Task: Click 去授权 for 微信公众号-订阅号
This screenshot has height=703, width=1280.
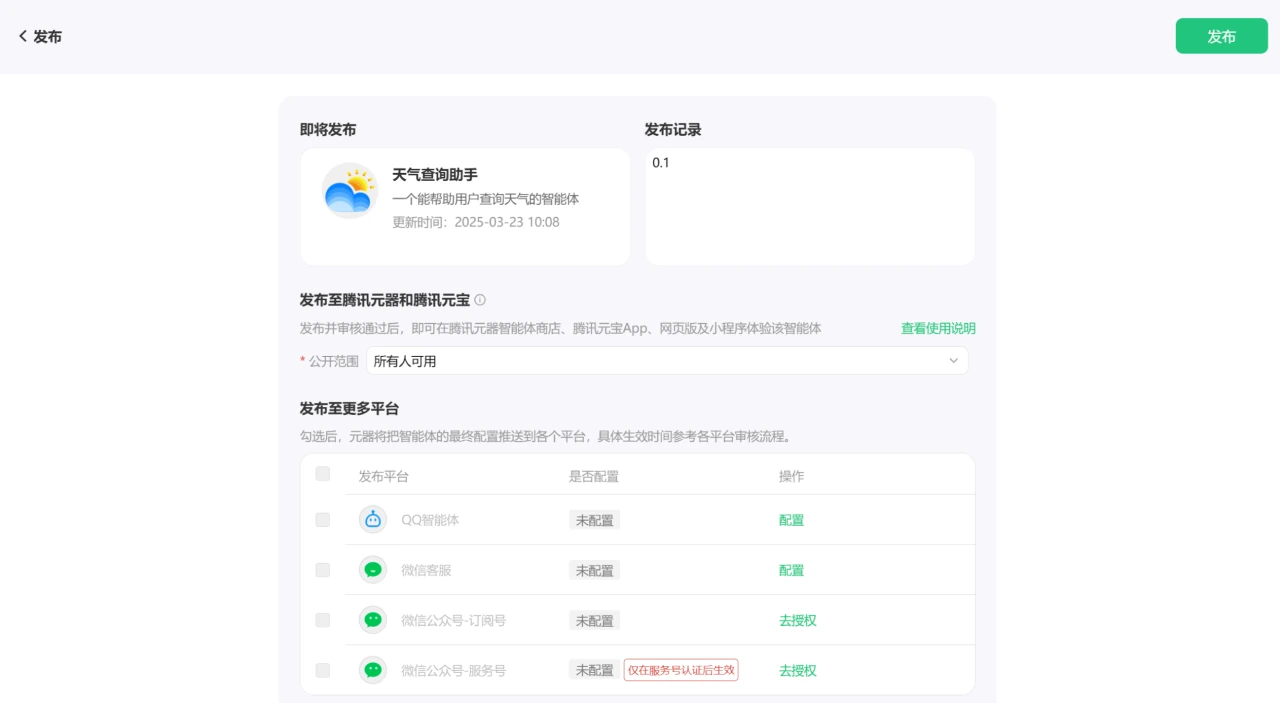Action: click(x=797, y=620)
